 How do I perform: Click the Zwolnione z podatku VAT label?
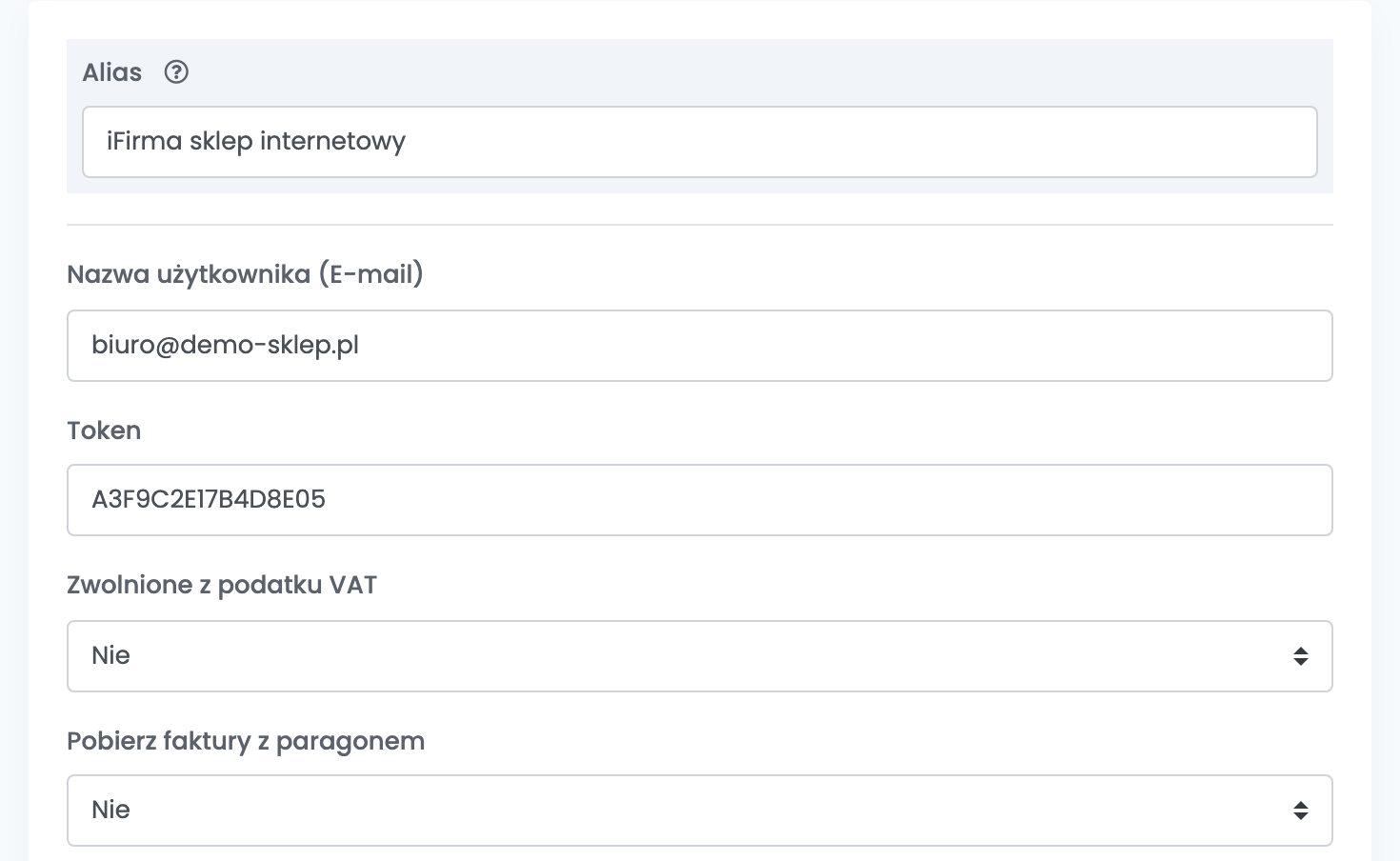pyautogui.click(x=222, y=585)
